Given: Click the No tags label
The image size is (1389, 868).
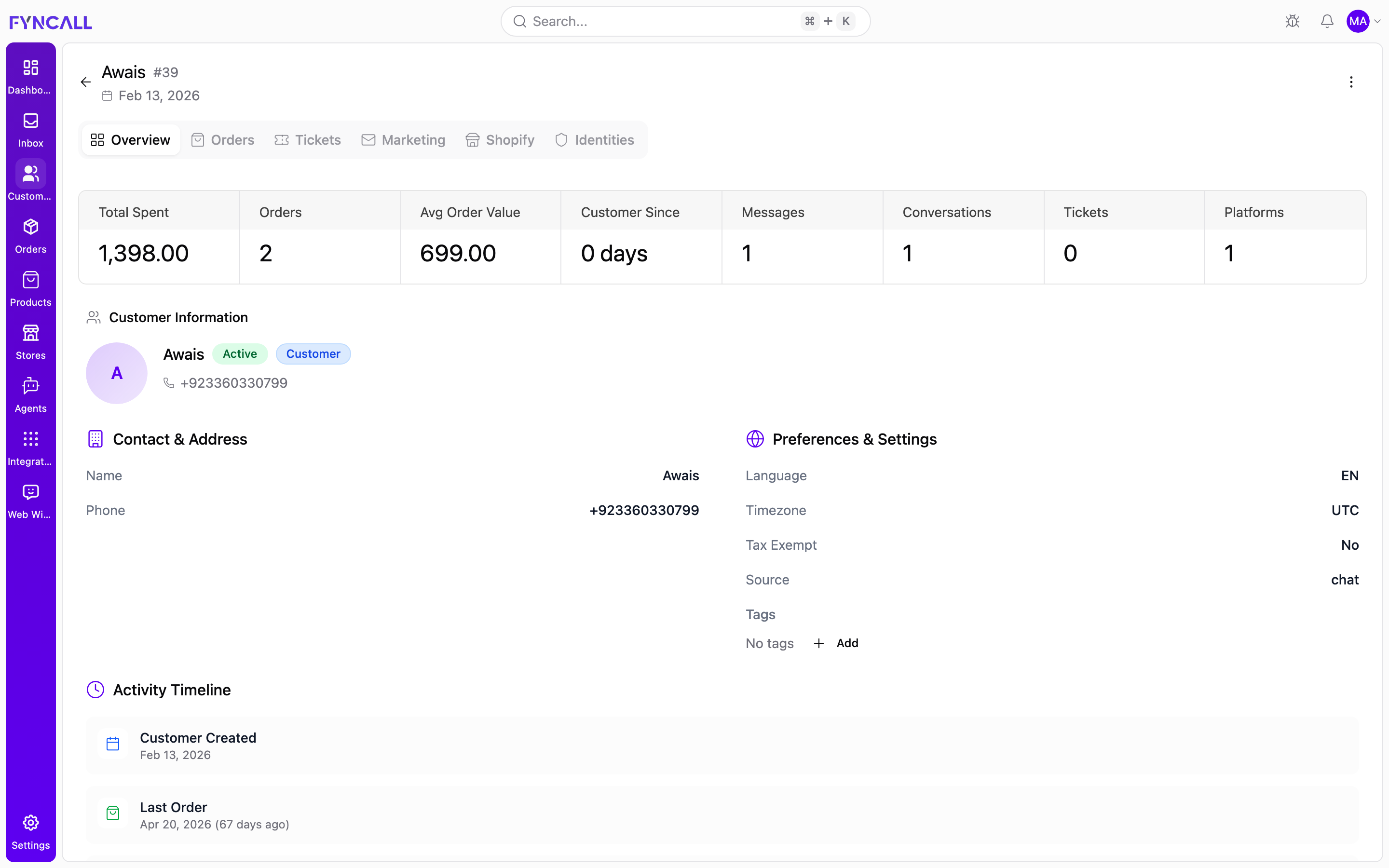Looking at the screenshot, I should pyautogui.click(x=770, y=644).
